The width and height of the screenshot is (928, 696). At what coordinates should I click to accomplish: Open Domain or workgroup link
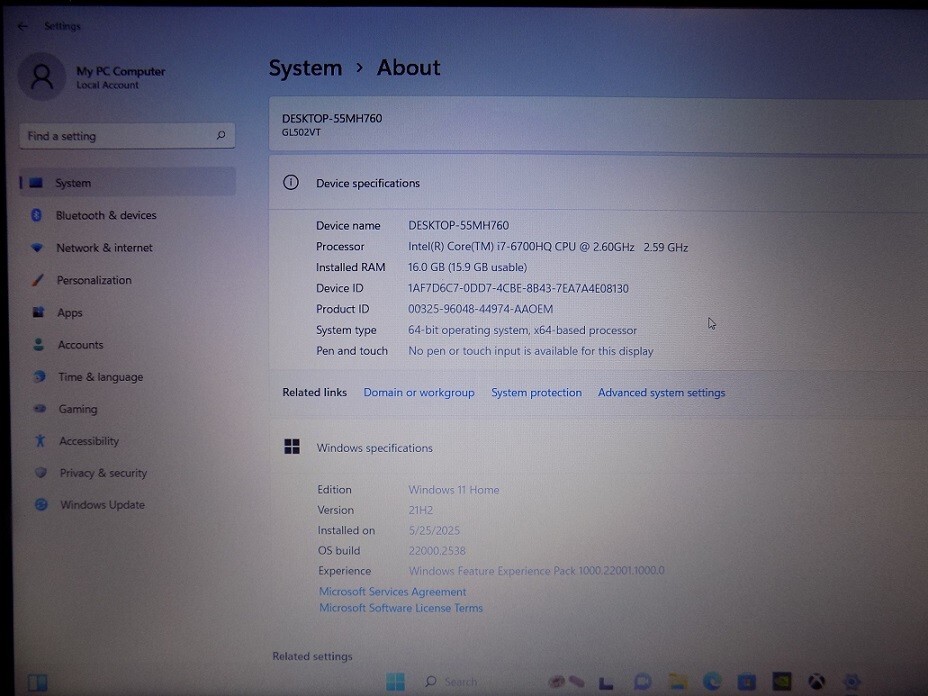[x=419, y=393]
